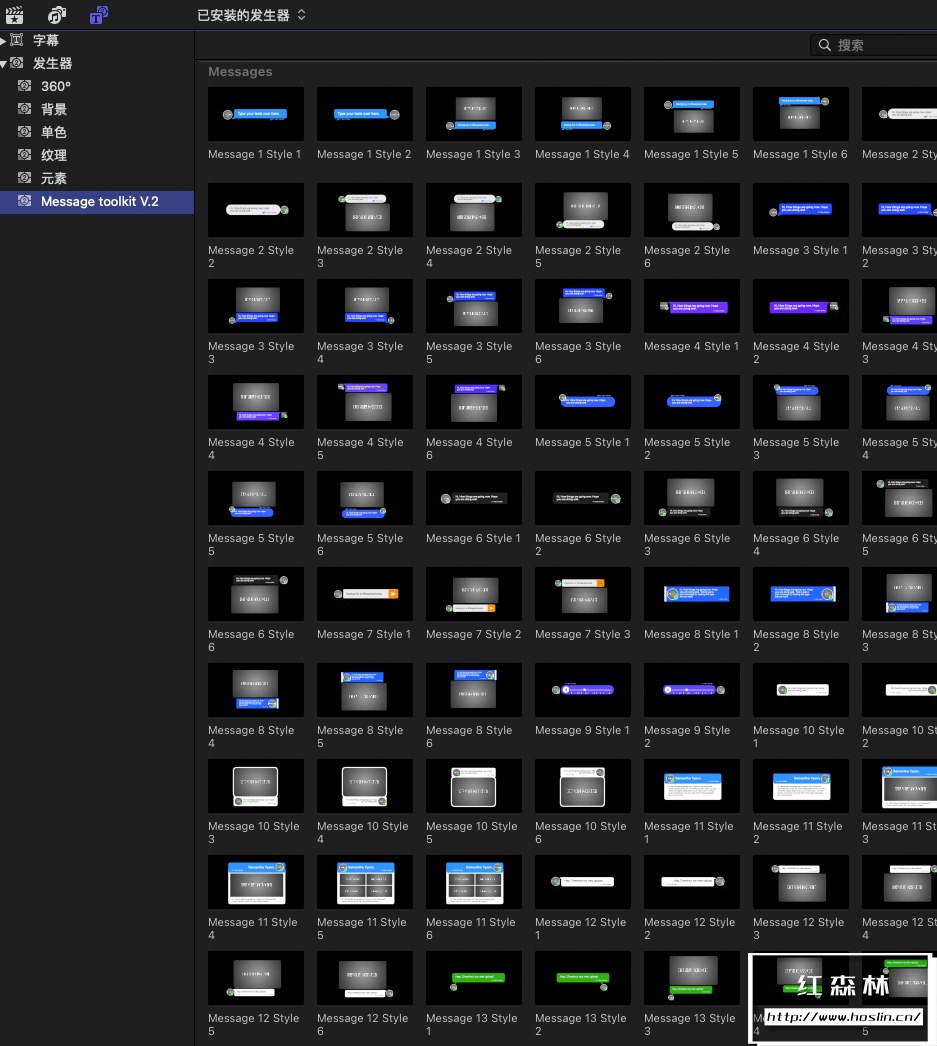The width and height of the screenshot is (937, 1046).
Task: Click the Message 6 Style 3 label
Action: coord(687,544)
